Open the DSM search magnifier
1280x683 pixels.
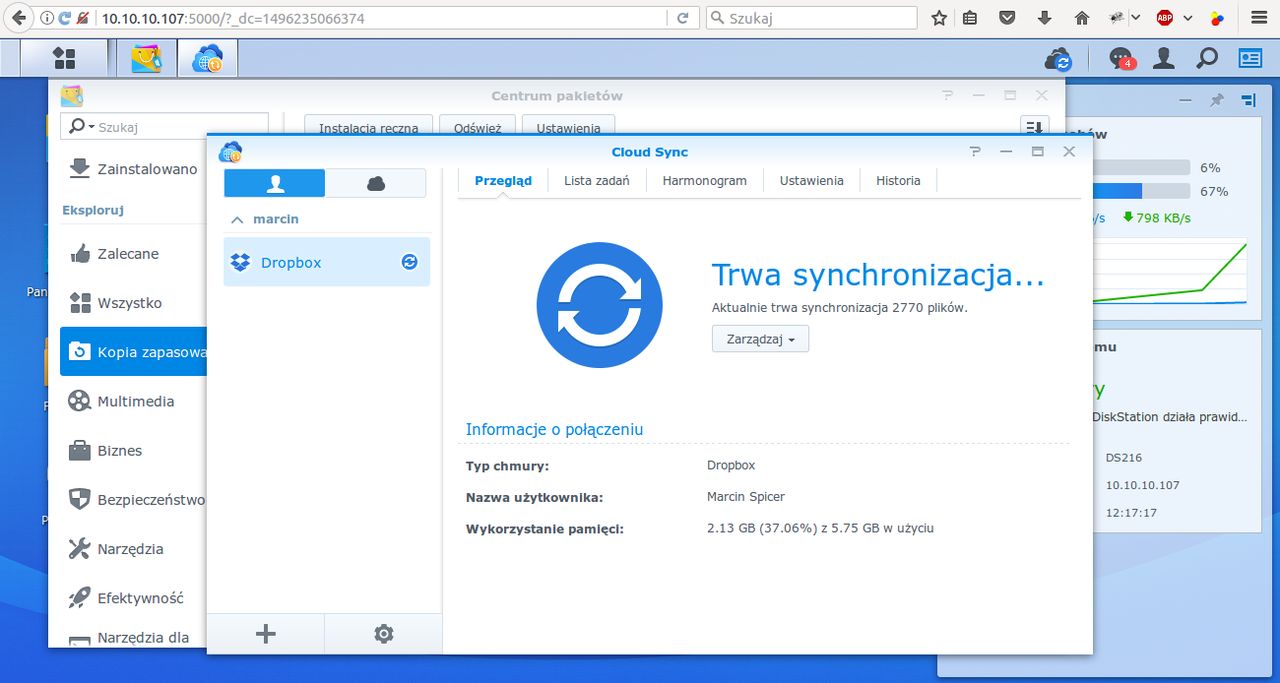coord(1207,59)
